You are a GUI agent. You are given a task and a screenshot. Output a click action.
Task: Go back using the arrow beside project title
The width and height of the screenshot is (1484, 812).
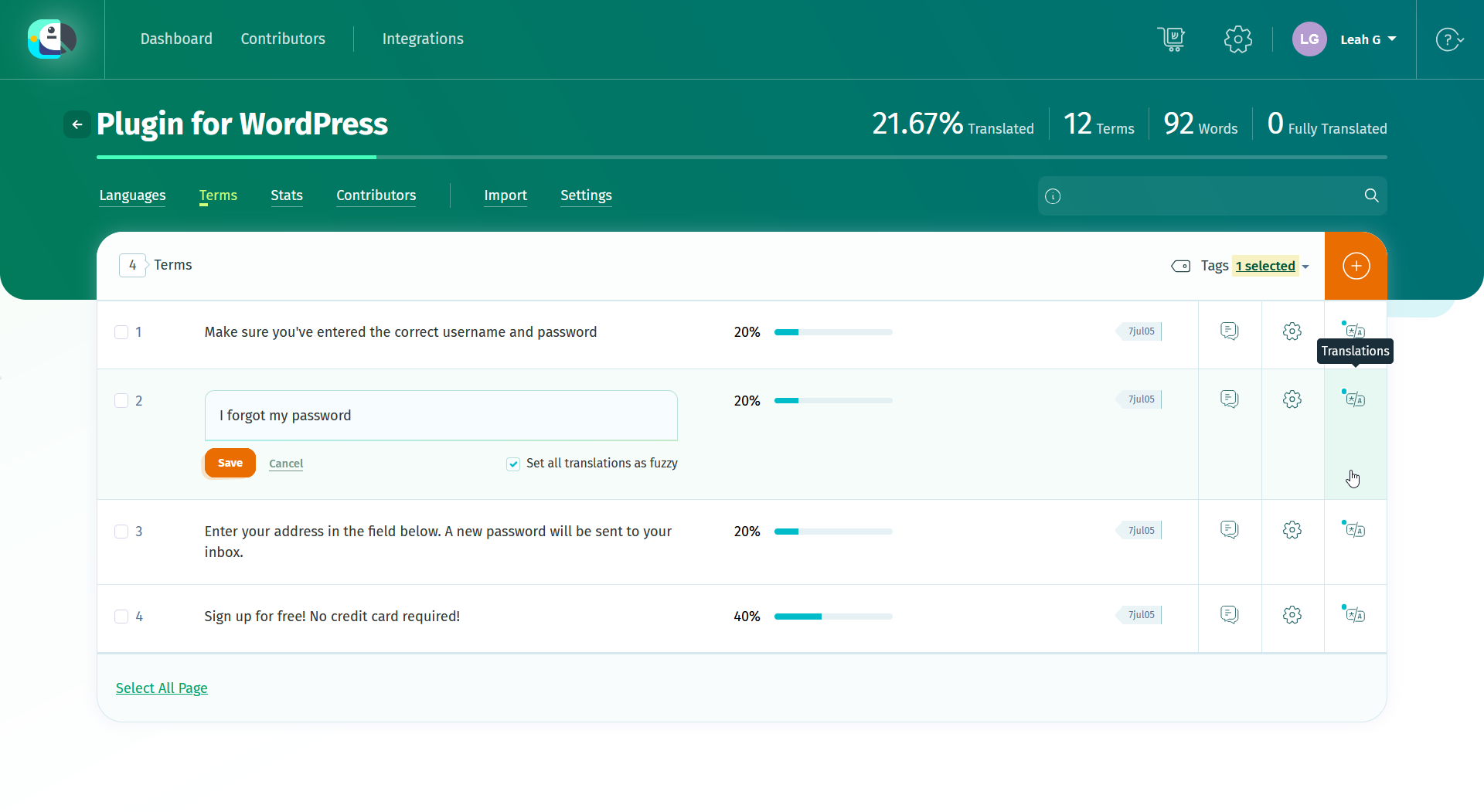click(77, 124)
